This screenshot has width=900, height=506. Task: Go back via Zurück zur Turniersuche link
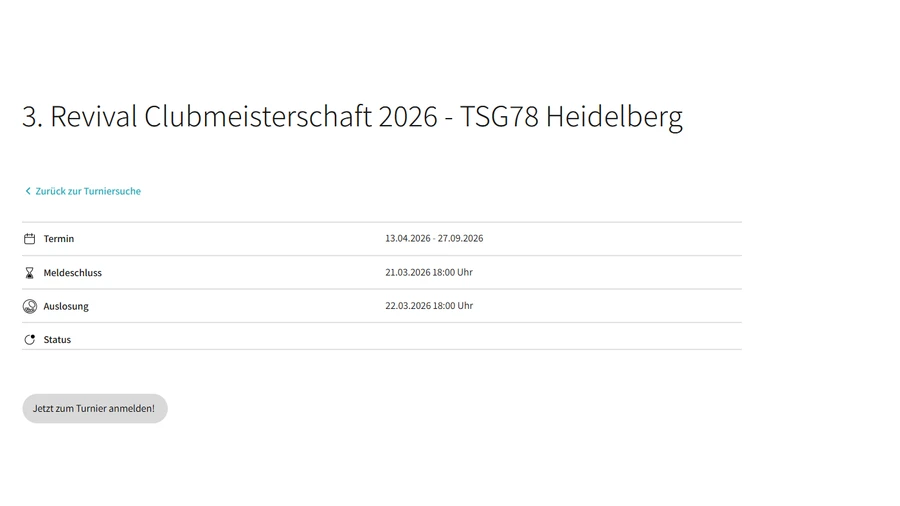[88, 191]
